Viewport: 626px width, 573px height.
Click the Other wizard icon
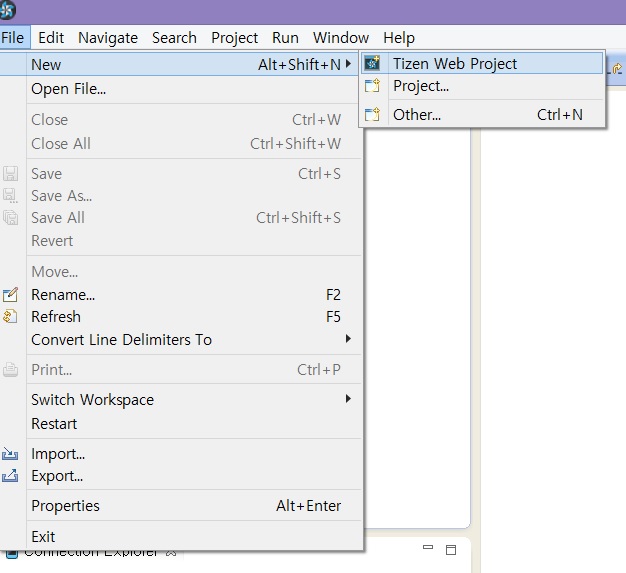372,115
